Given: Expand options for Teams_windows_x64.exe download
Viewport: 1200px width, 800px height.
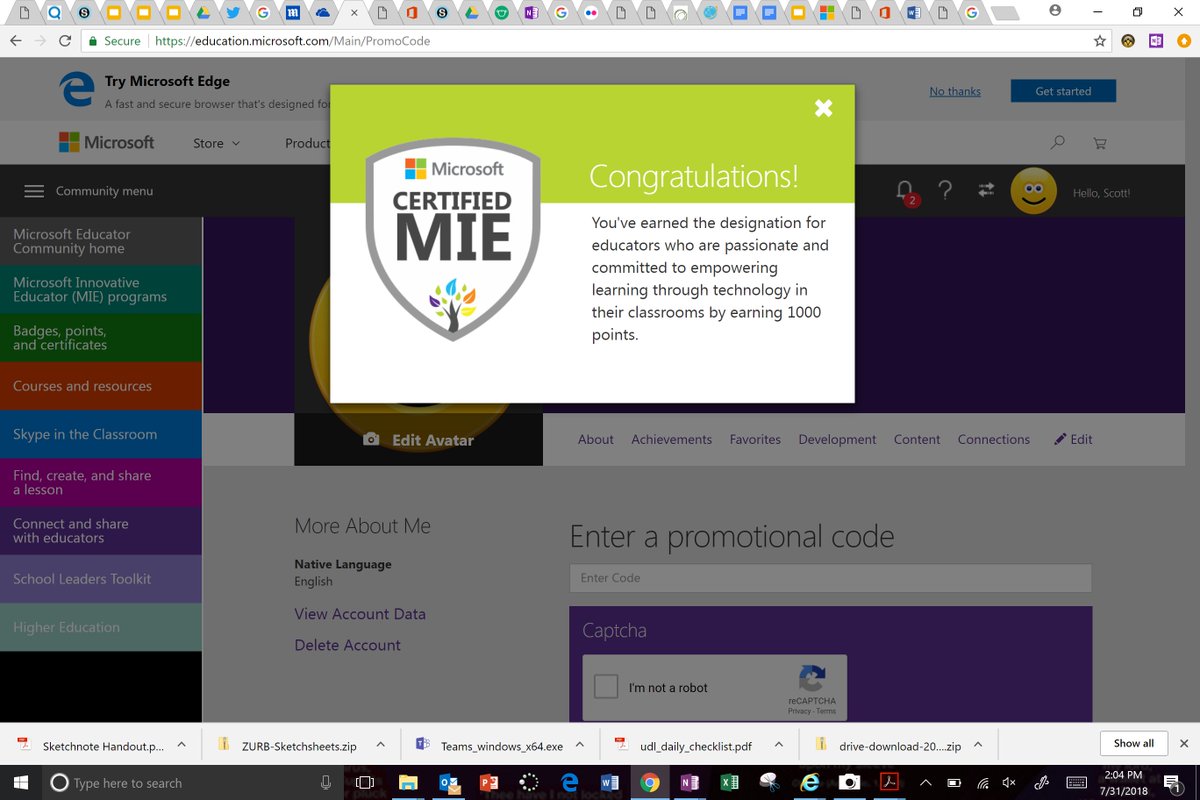Looking at the screenshot, I should (580, 745).
